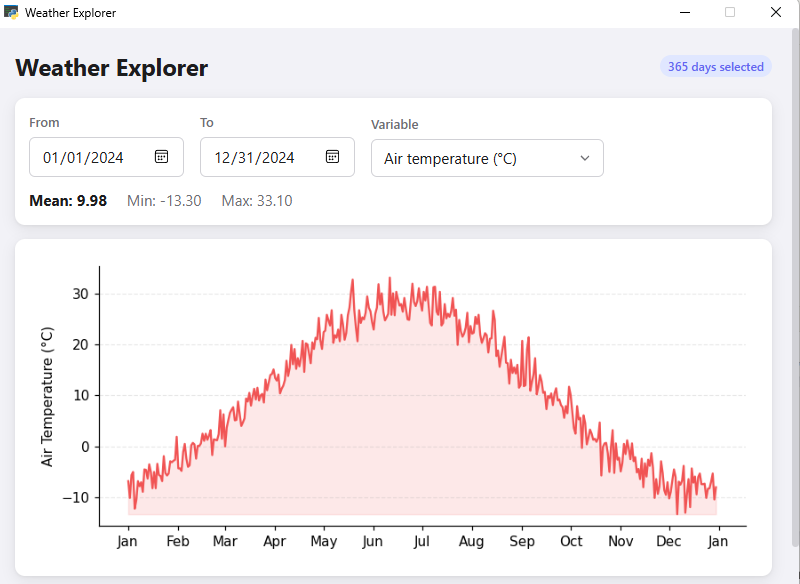Click the Jun label on x-axis
This screenshot has width=800, height=584.
coord(372,541)
